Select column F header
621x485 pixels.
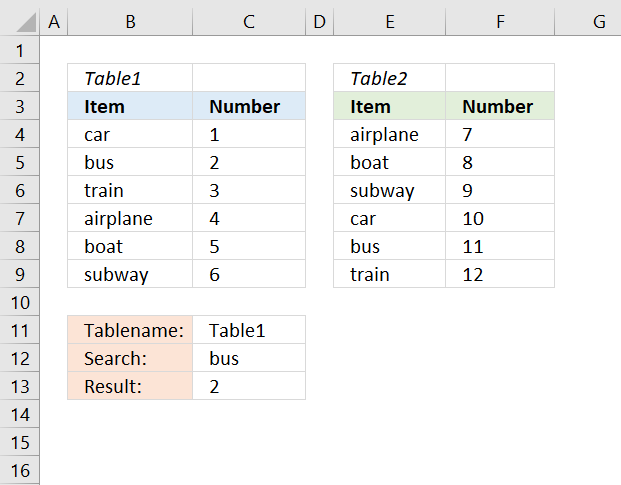(499, 20)
